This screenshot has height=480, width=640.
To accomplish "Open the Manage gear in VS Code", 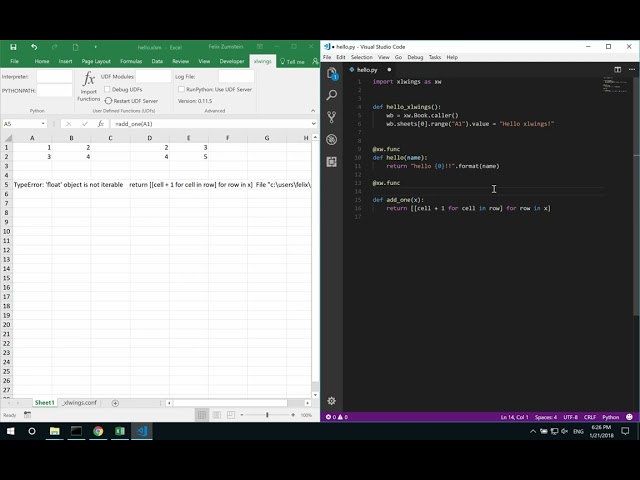I will 331,401.
